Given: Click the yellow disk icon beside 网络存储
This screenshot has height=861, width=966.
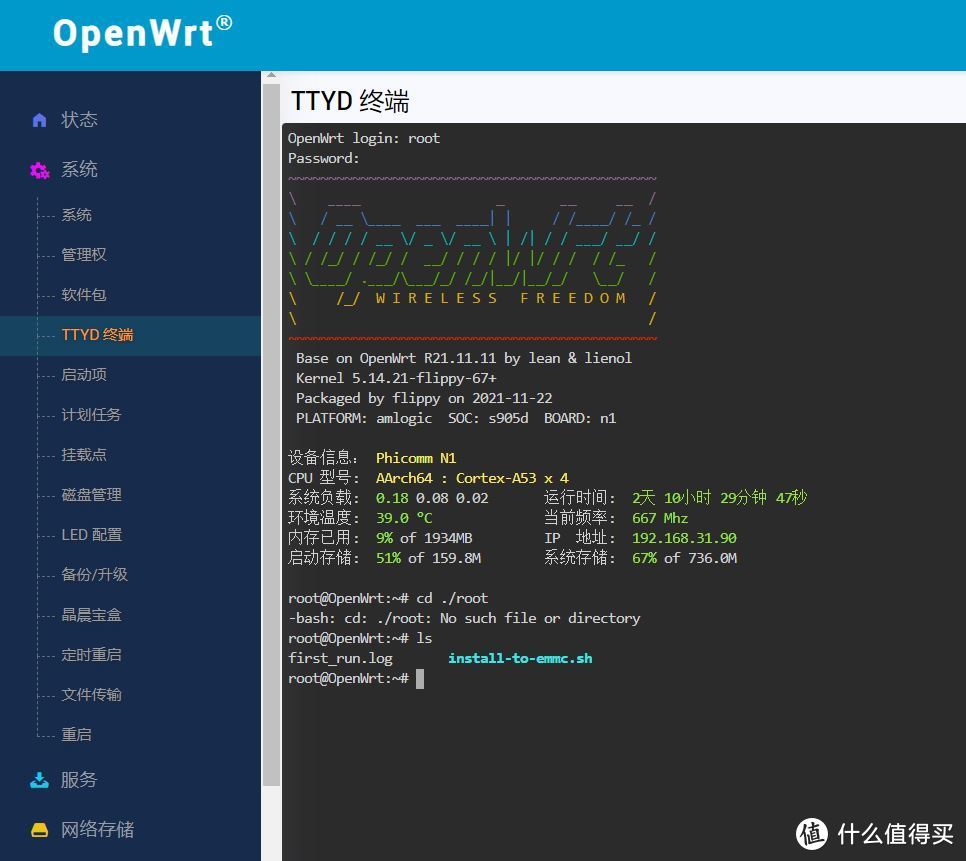Looking at the screenshot, I should pos(40,830).
